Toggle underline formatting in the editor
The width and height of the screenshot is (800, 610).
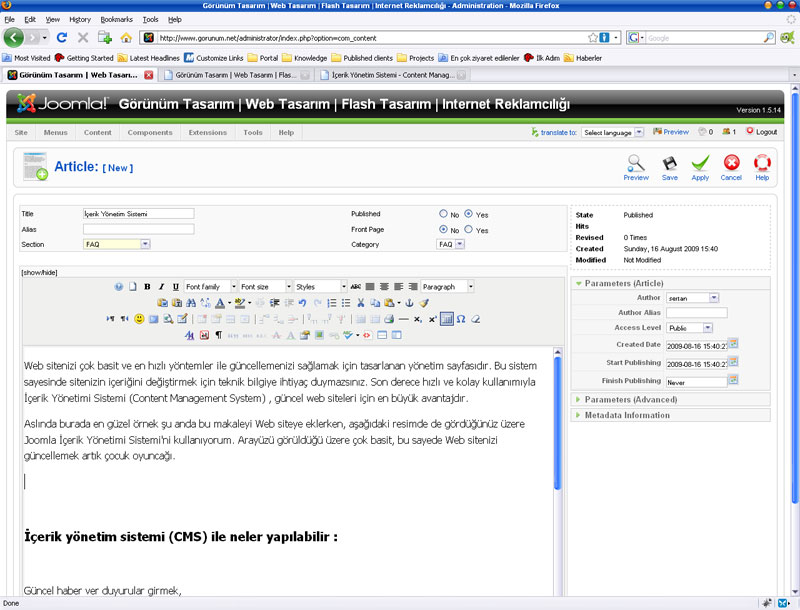coord(176,287)
